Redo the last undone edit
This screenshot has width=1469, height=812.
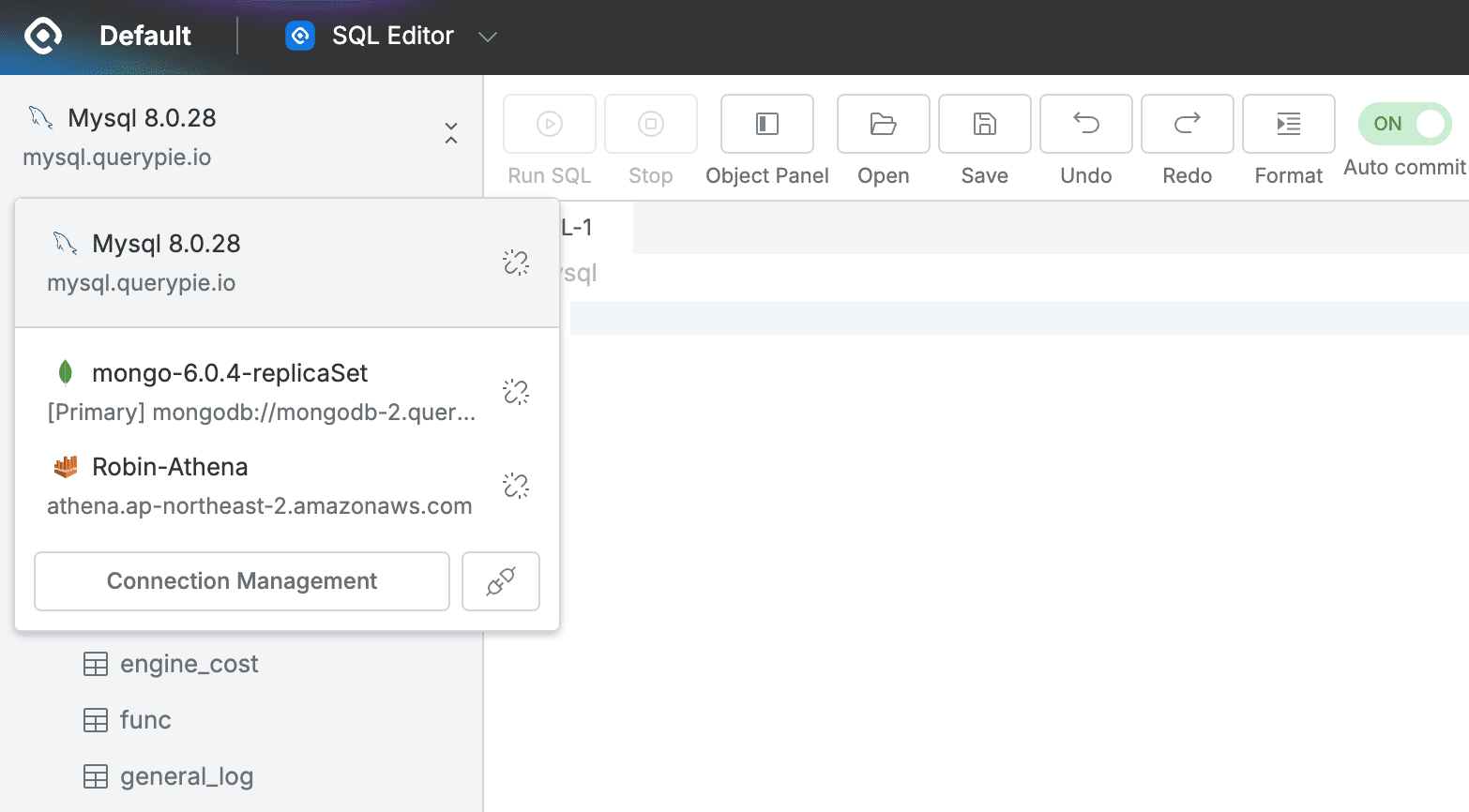point(1187,124)
